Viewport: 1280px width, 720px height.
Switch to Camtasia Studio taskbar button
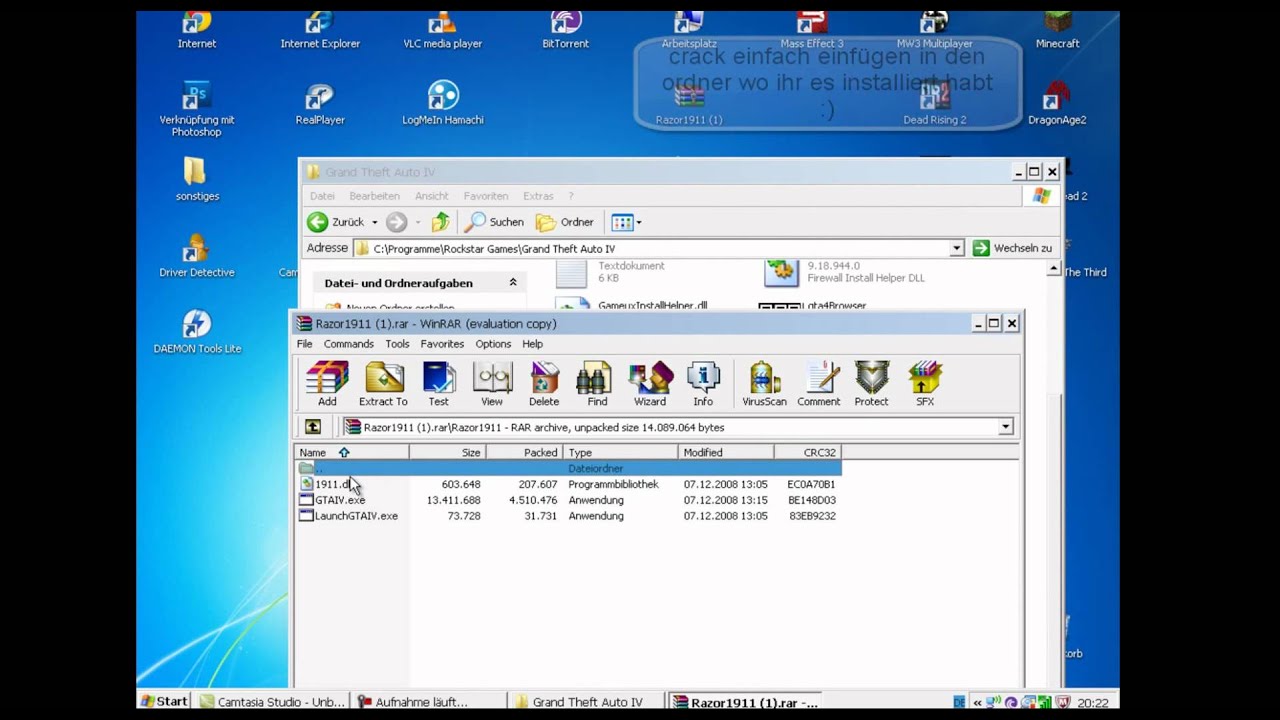(273, 702)
